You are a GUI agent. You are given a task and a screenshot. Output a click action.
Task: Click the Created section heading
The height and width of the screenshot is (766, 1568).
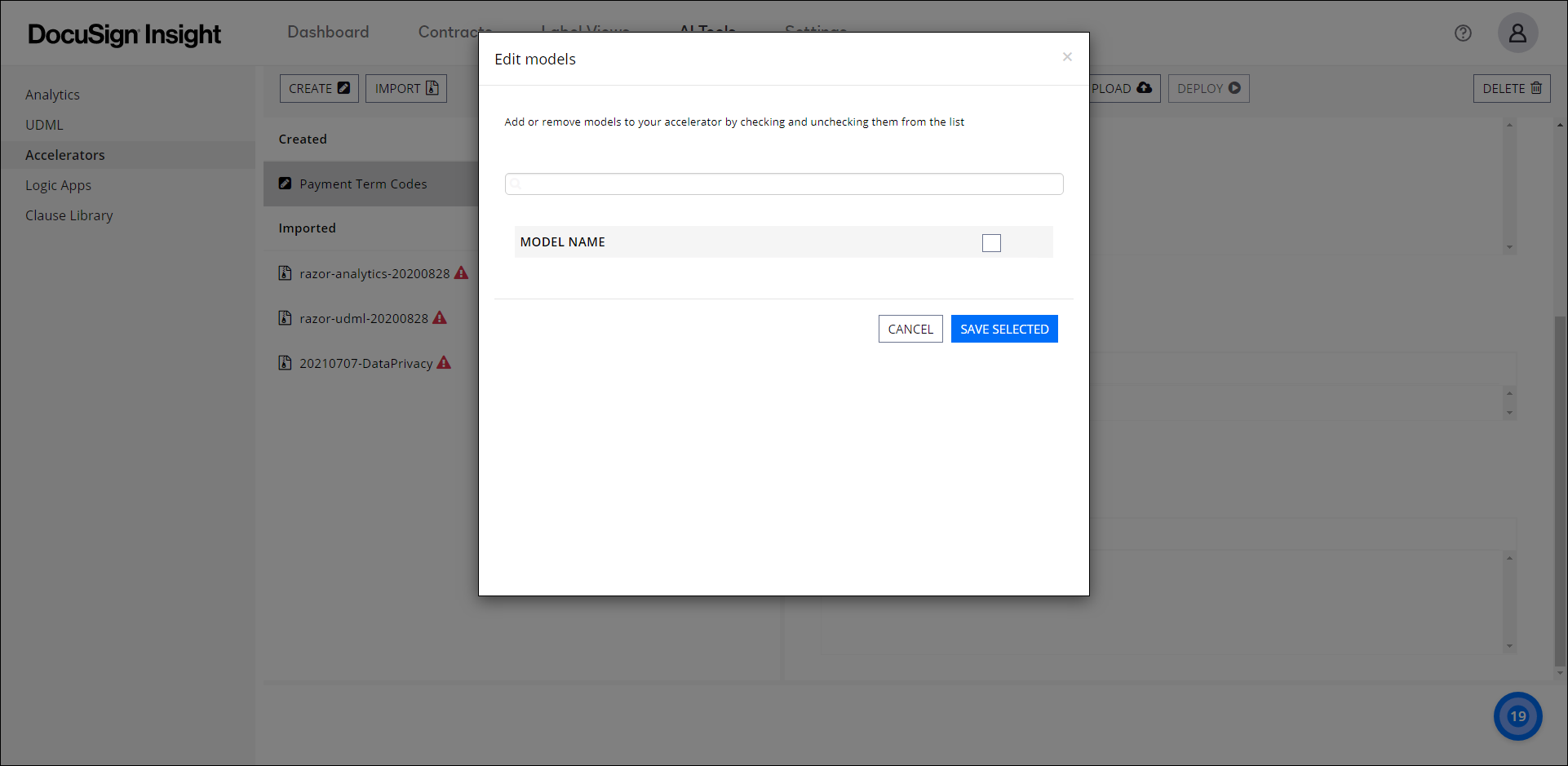point(303,139)
